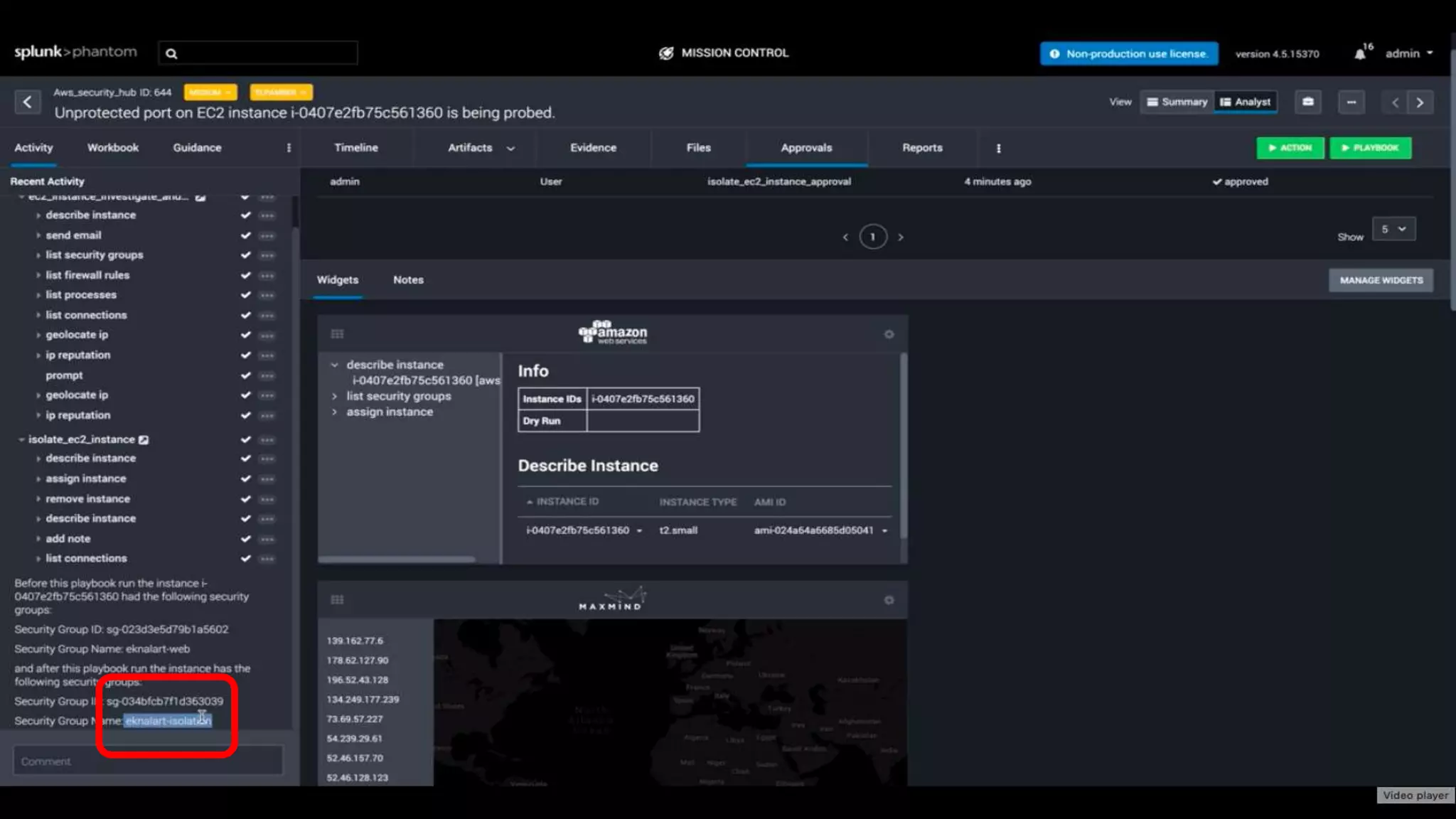The image size is (1456, 819).
Task: Click checkmark for assign instance
Action: [x=245, y=479]
